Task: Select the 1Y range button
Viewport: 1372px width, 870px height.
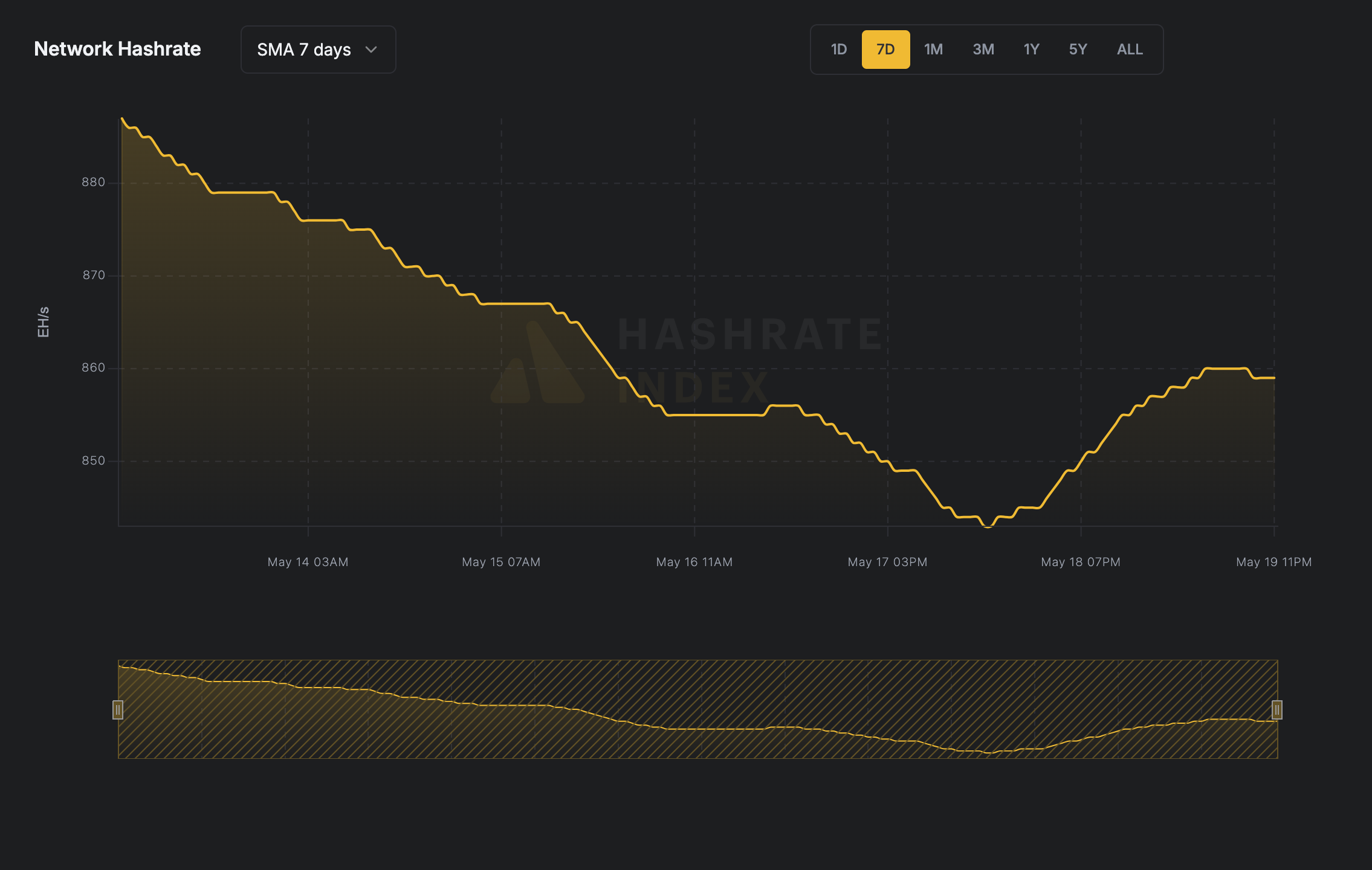Action: pyautogui.click(x=1031, y=50)
